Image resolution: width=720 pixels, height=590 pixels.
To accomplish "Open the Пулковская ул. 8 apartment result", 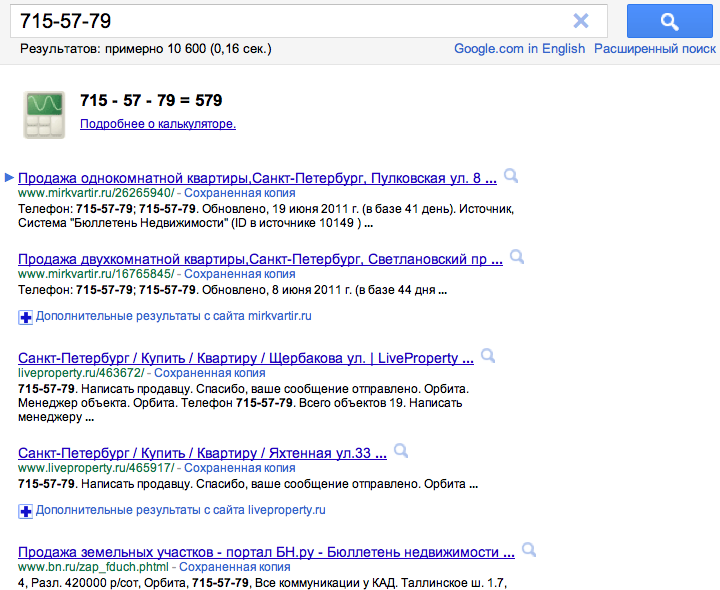I will (x=257, y=178).
